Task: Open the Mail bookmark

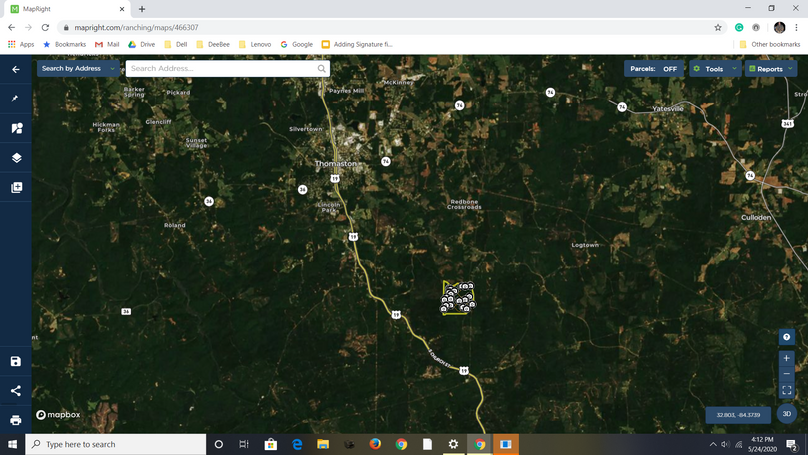Action: click(107, 44)
